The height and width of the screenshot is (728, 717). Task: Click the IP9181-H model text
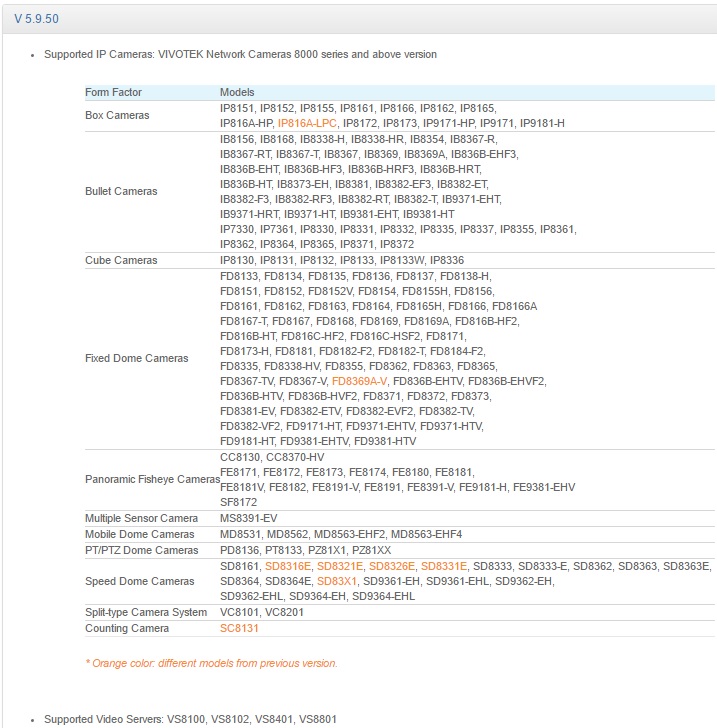pyautogui.click(x=542, y=124)
